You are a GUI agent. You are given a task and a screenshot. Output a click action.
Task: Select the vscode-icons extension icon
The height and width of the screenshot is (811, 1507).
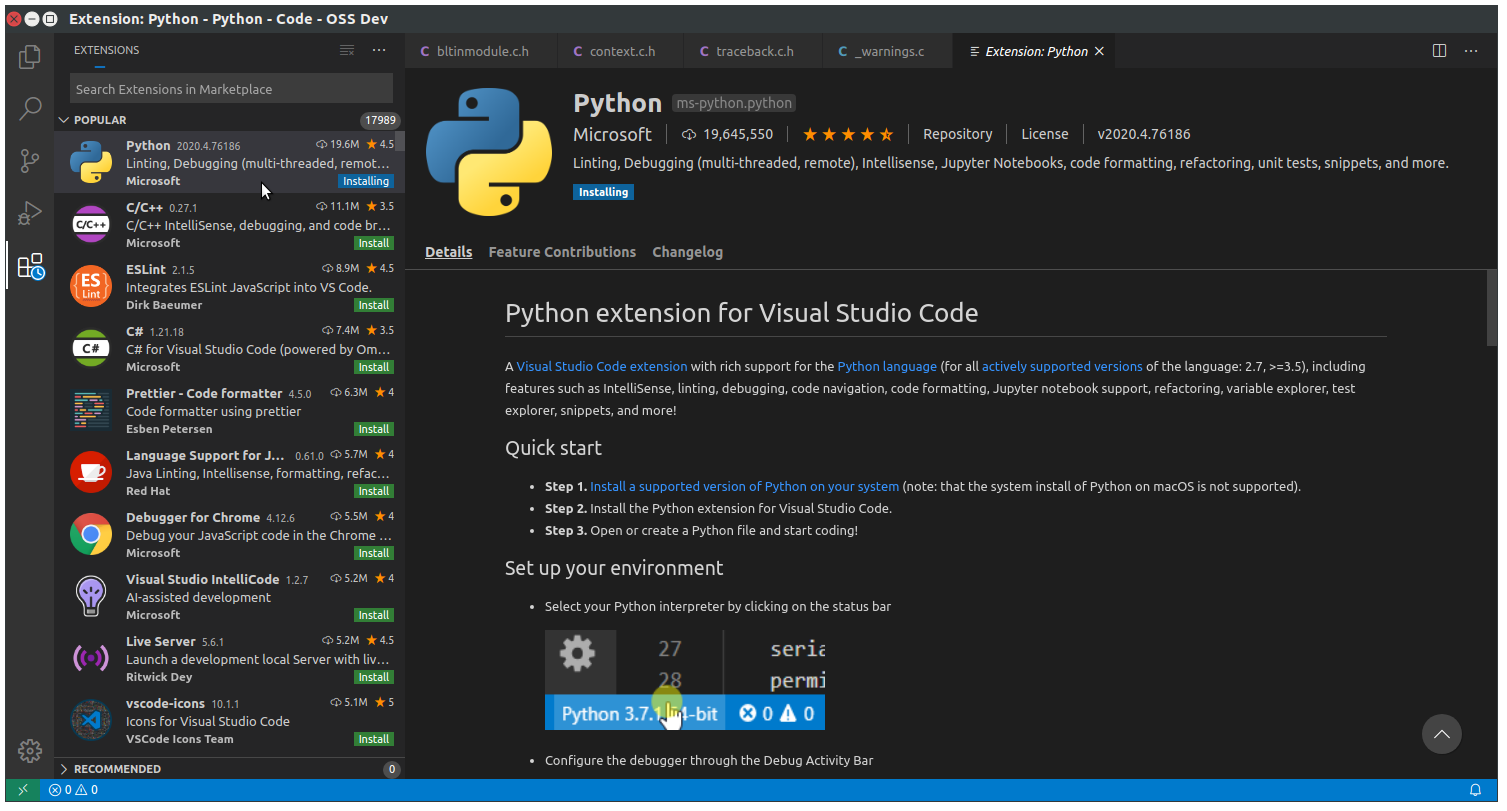(x=91, y=721)
